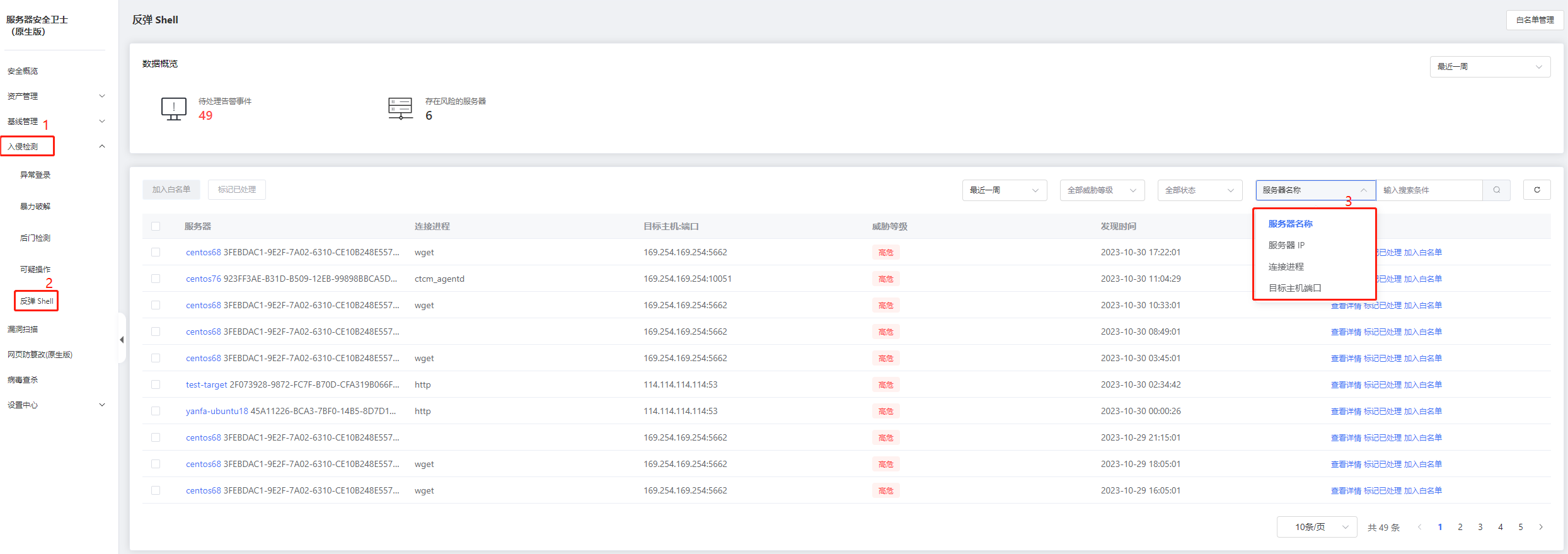Check the row discovered at 03:45:01
Viewport: 1568px width, 554px height.
[x=156, y=358]
